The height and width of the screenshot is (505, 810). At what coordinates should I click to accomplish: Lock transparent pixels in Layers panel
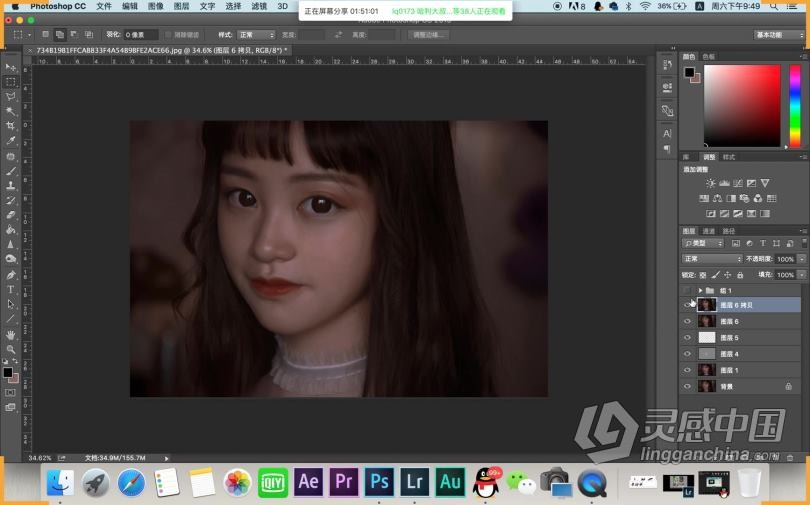click(703, 275)
